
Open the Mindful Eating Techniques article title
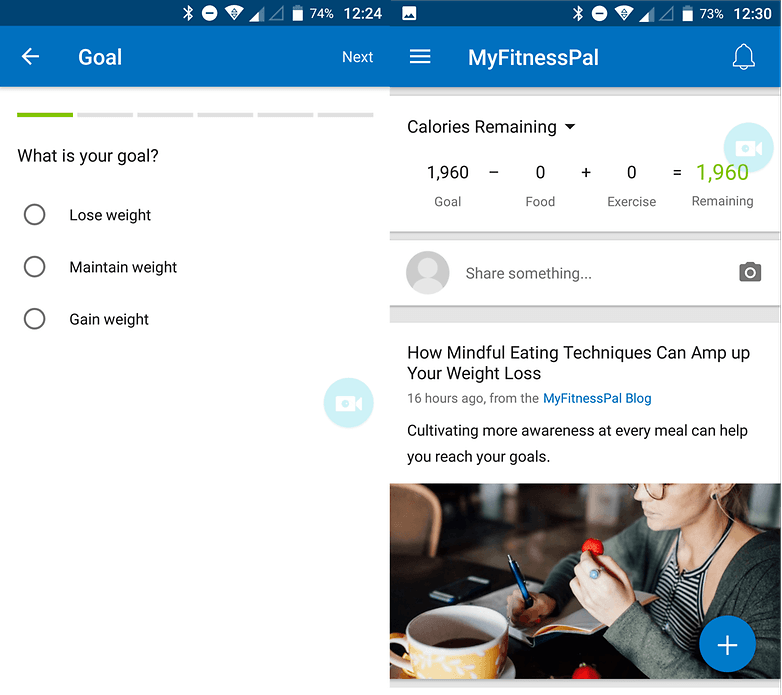coord(579,362)
